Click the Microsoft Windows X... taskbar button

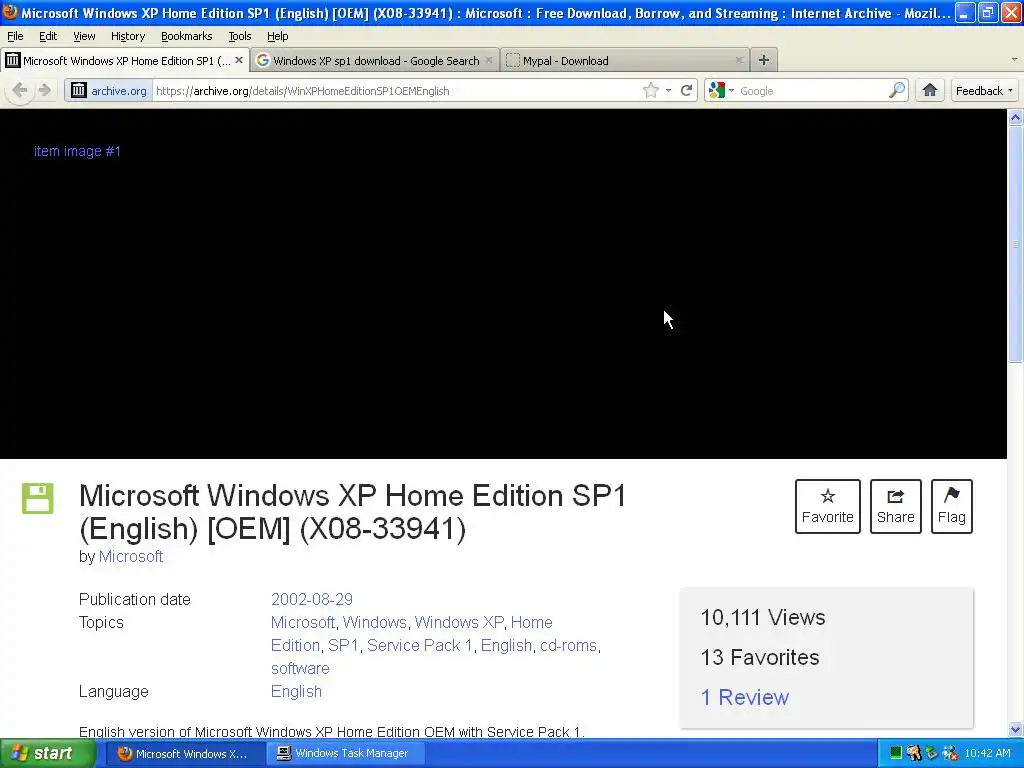tap(185, 753)
